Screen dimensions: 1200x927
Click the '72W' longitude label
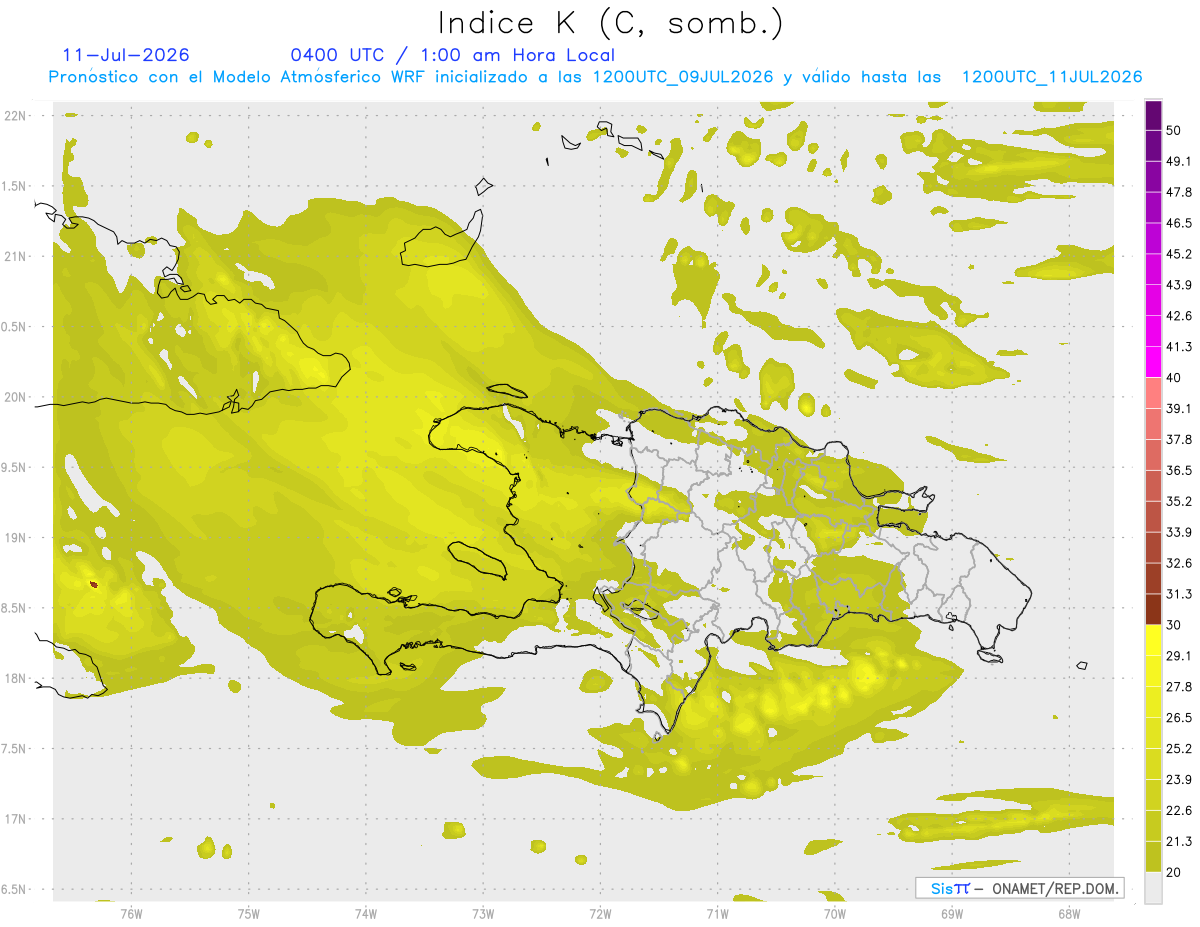click(x=600, y=914)
